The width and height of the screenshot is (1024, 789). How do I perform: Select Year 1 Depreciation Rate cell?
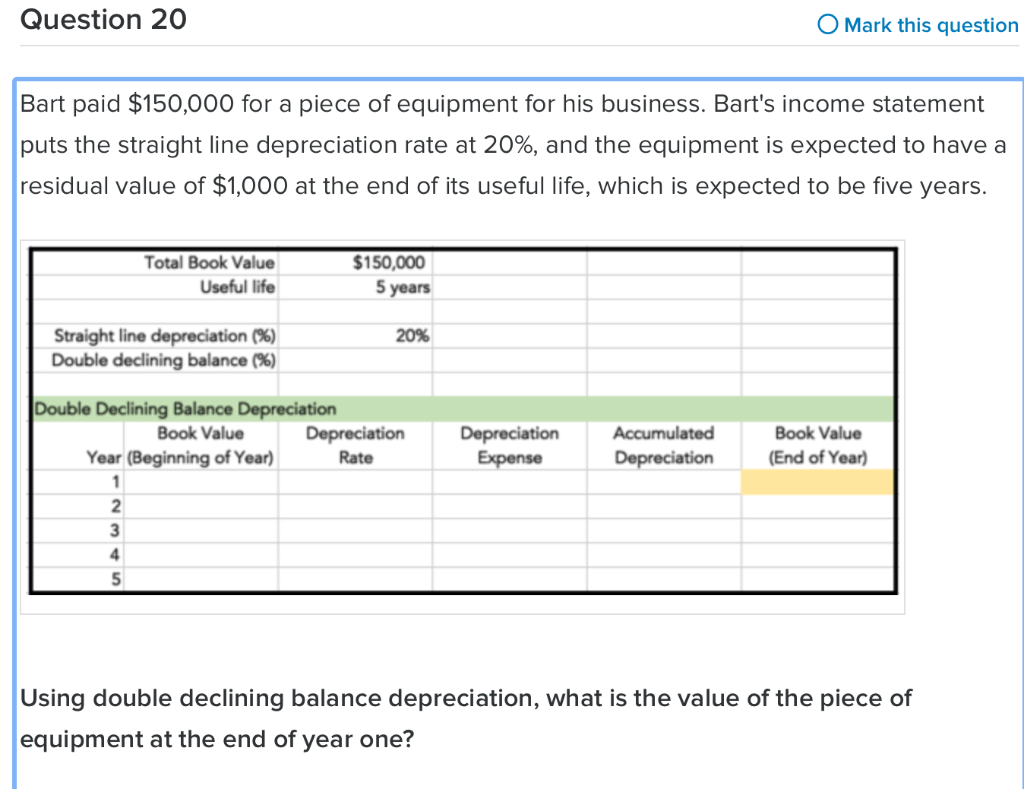tap(356, 481)
